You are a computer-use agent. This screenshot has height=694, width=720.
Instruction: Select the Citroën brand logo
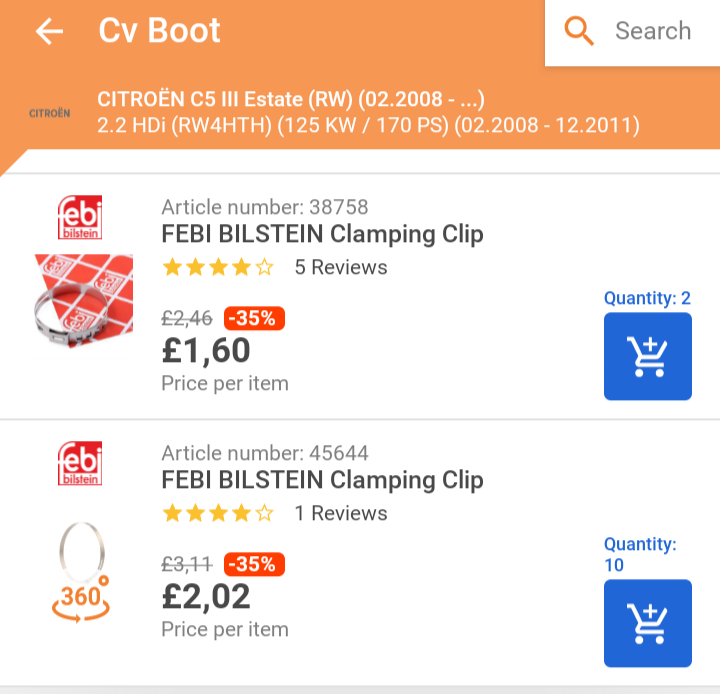coord(50,113)
